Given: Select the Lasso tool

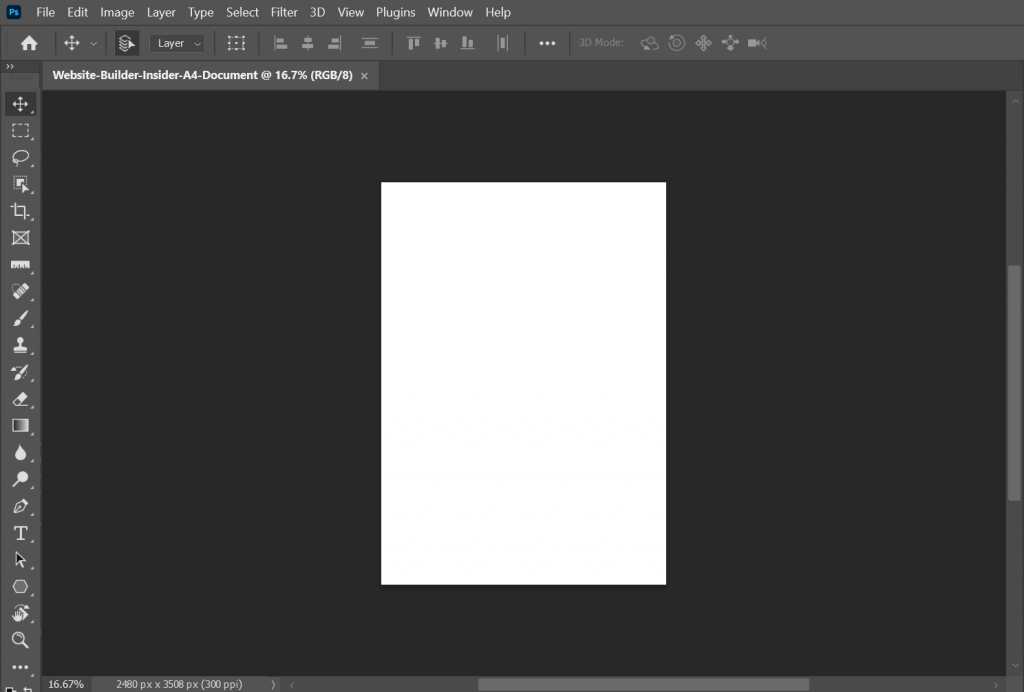Looking at the screenshot, I should [x=21, y=157].
